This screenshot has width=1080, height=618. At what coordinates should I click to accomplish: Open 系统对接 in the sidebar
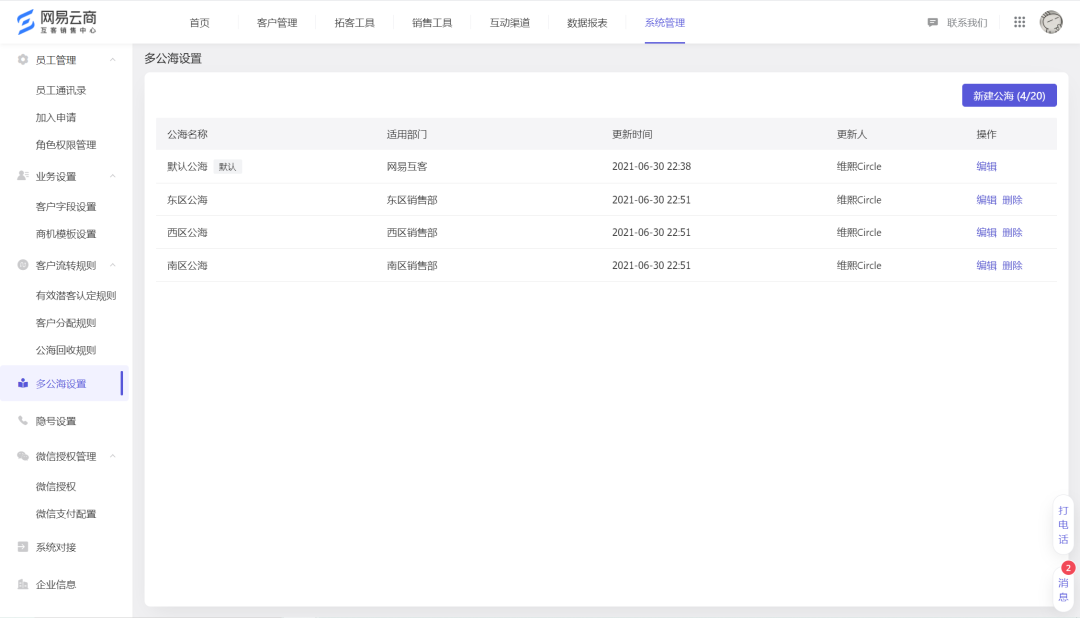pyautogui.click(x=55, y=547)
